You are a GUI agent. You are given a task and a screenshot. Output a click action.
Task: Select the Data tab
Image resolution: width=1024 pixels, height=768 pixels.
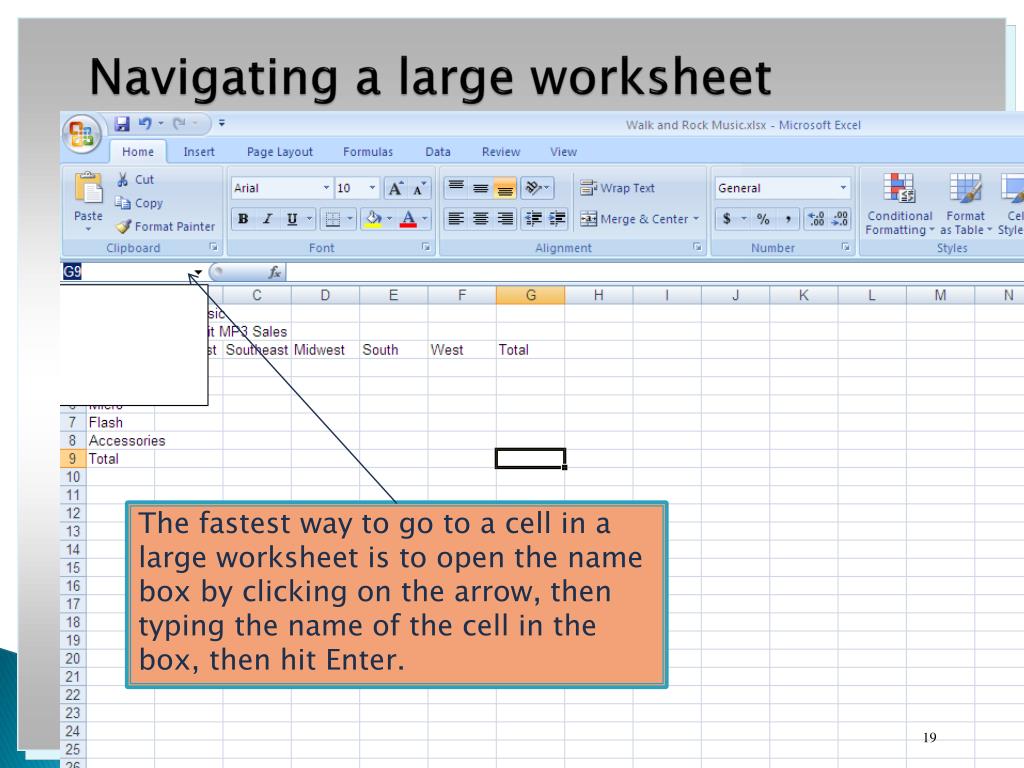(x=438, y=152)
